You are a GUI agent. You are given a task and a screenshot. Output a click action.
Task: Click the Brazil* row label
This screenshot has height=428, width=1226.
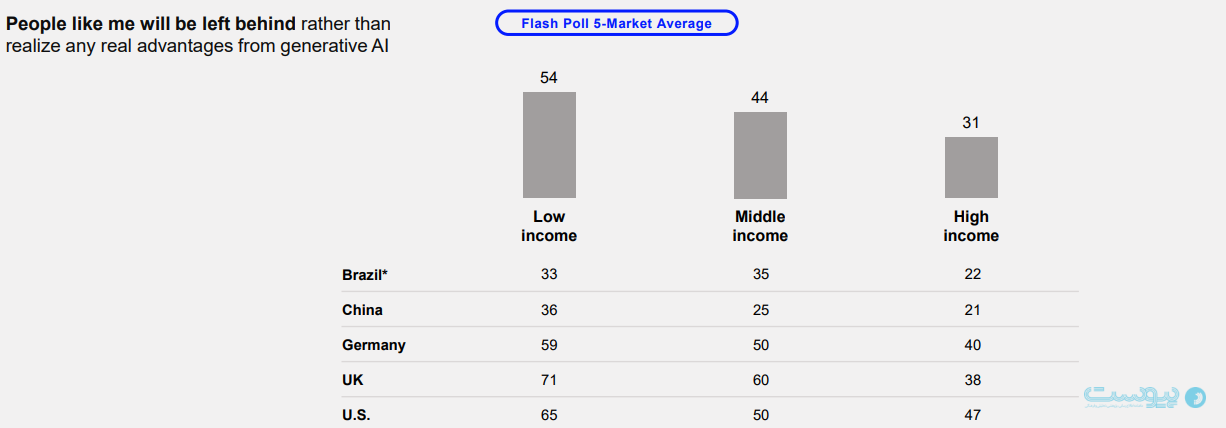click(364, 275)
